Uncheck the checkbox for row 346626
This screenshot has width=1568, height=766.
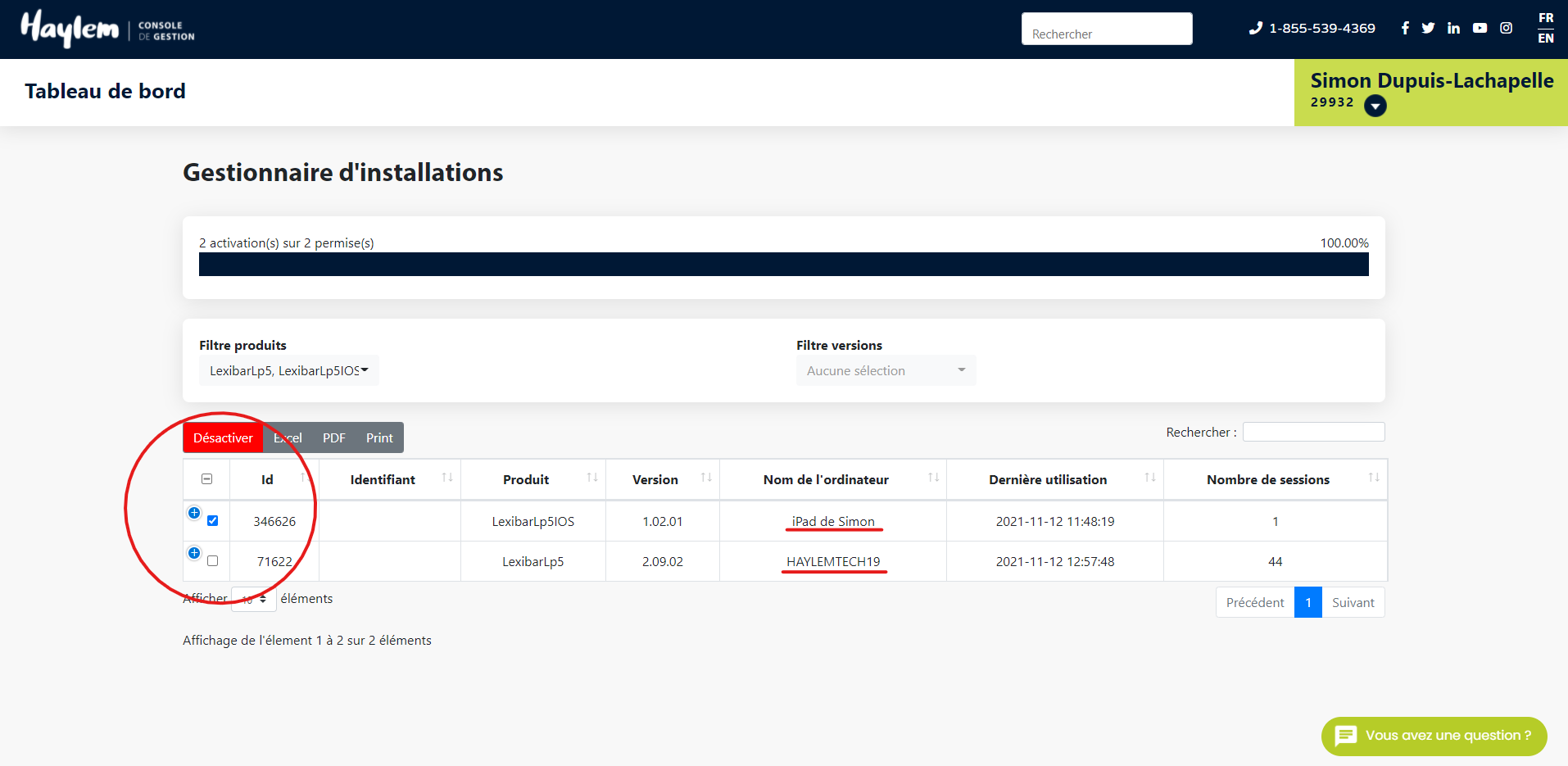click(x=213, y=521)
